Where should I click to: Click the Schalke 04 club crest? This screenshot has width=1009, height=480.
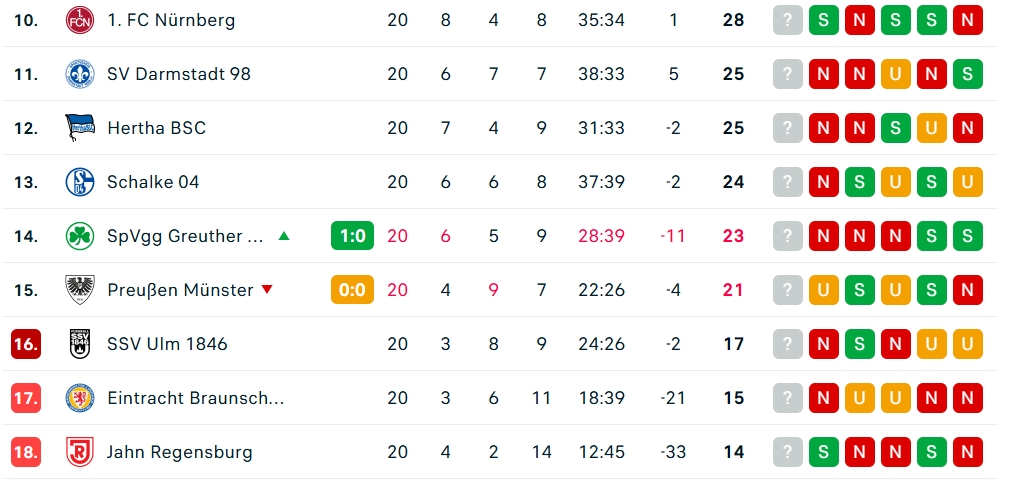click(x=79, y=182)
